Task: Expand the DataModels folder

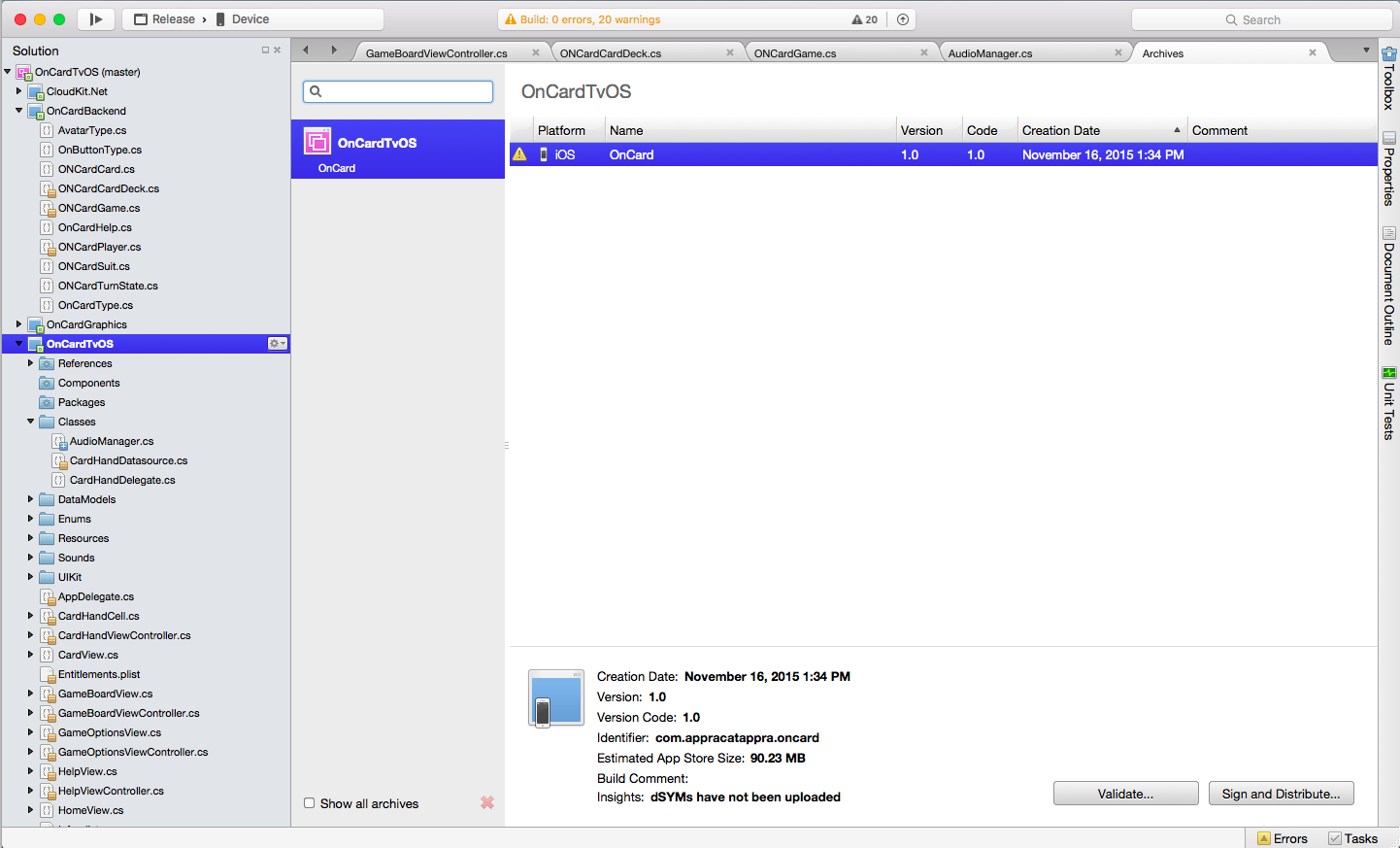Action: [30, 499]
